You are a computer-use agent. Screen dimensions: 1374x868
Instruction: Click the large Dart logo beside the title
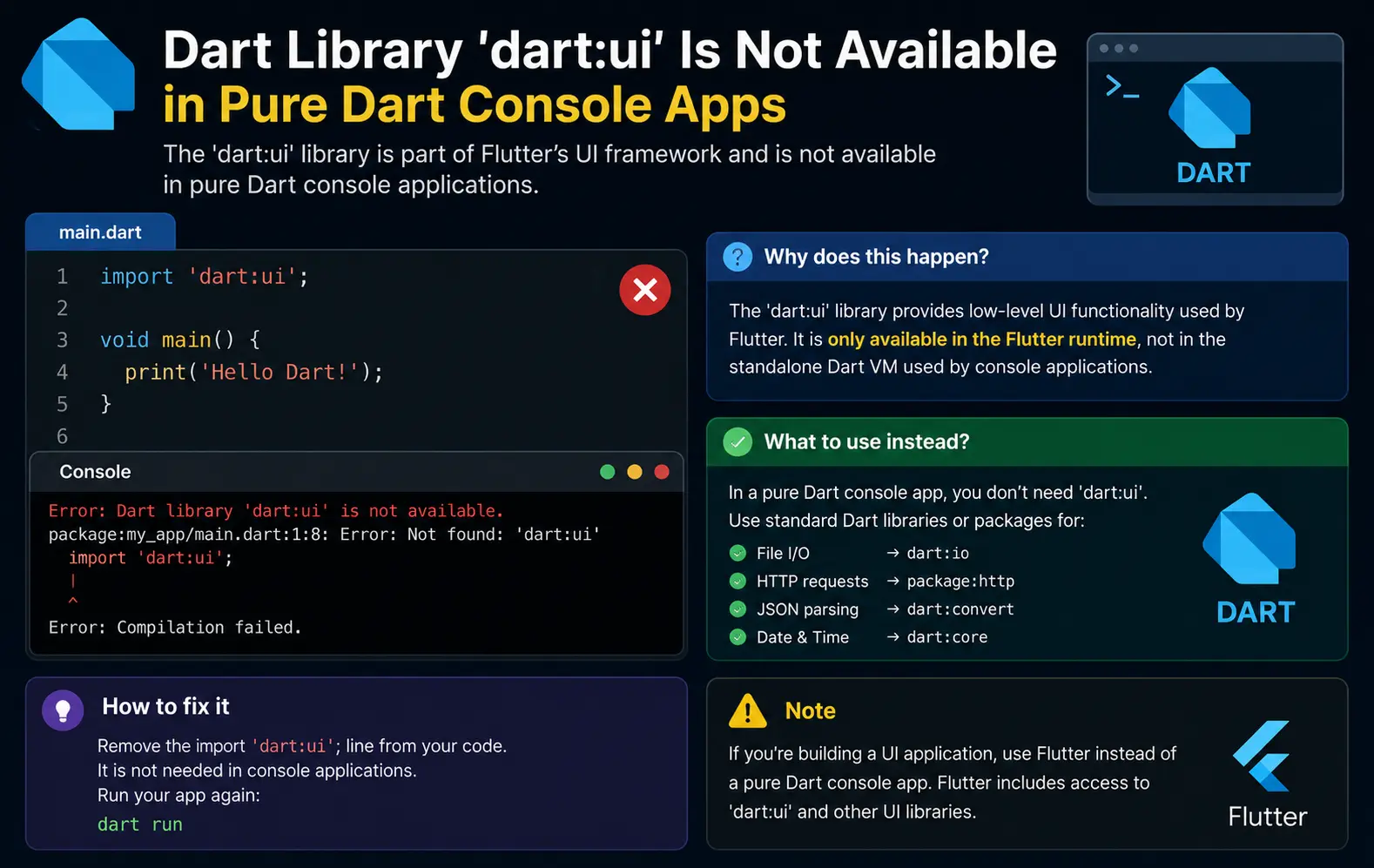point(78,74)
